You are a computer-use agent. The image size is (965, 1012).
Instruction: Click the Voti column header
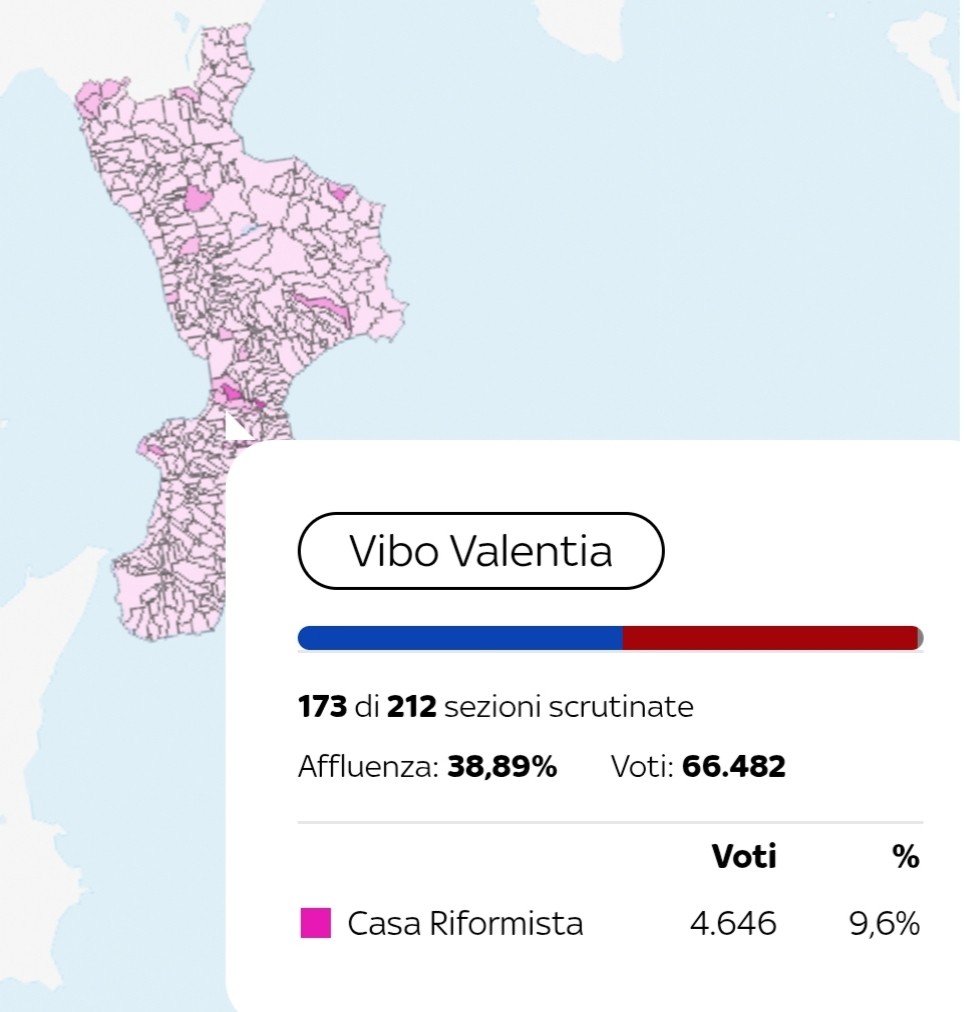tap(744, 856)
